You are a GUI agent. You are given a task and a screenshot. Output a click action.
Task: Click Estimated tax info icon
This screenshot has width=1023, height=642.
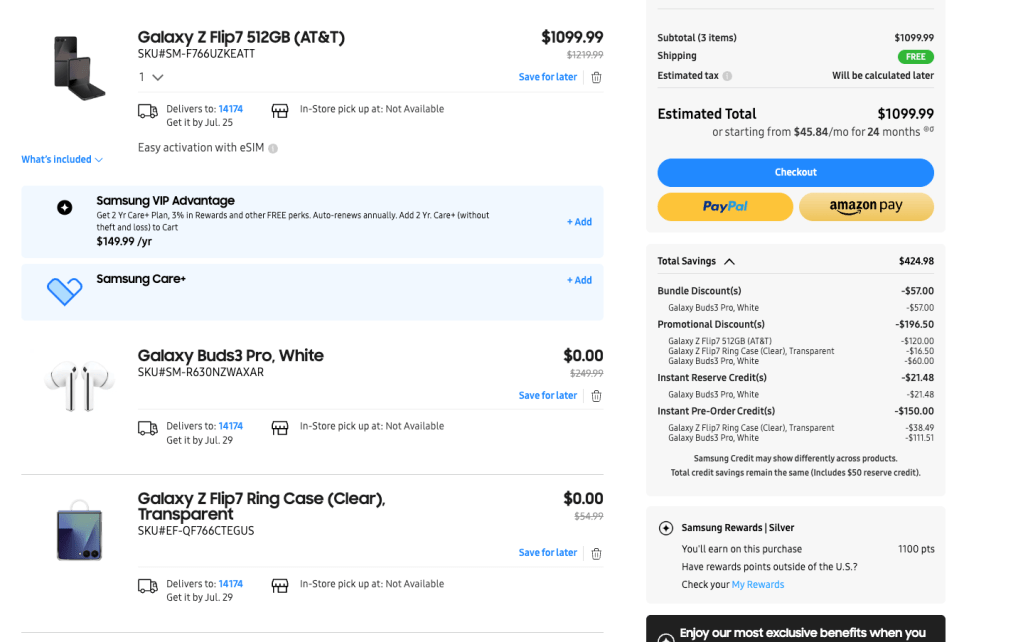click(727, 76)
